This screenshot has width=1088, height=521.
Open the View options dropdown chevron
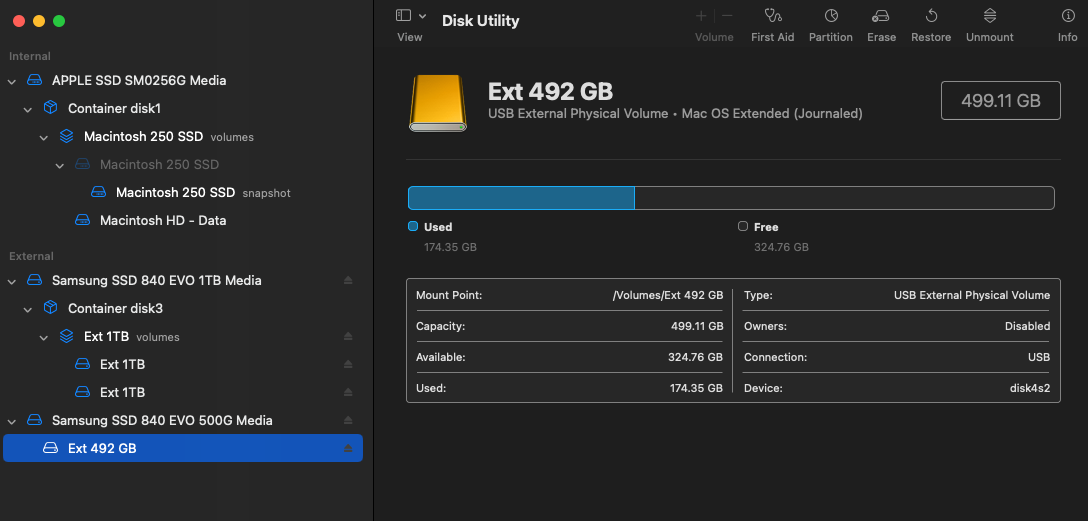pos(423,16)
